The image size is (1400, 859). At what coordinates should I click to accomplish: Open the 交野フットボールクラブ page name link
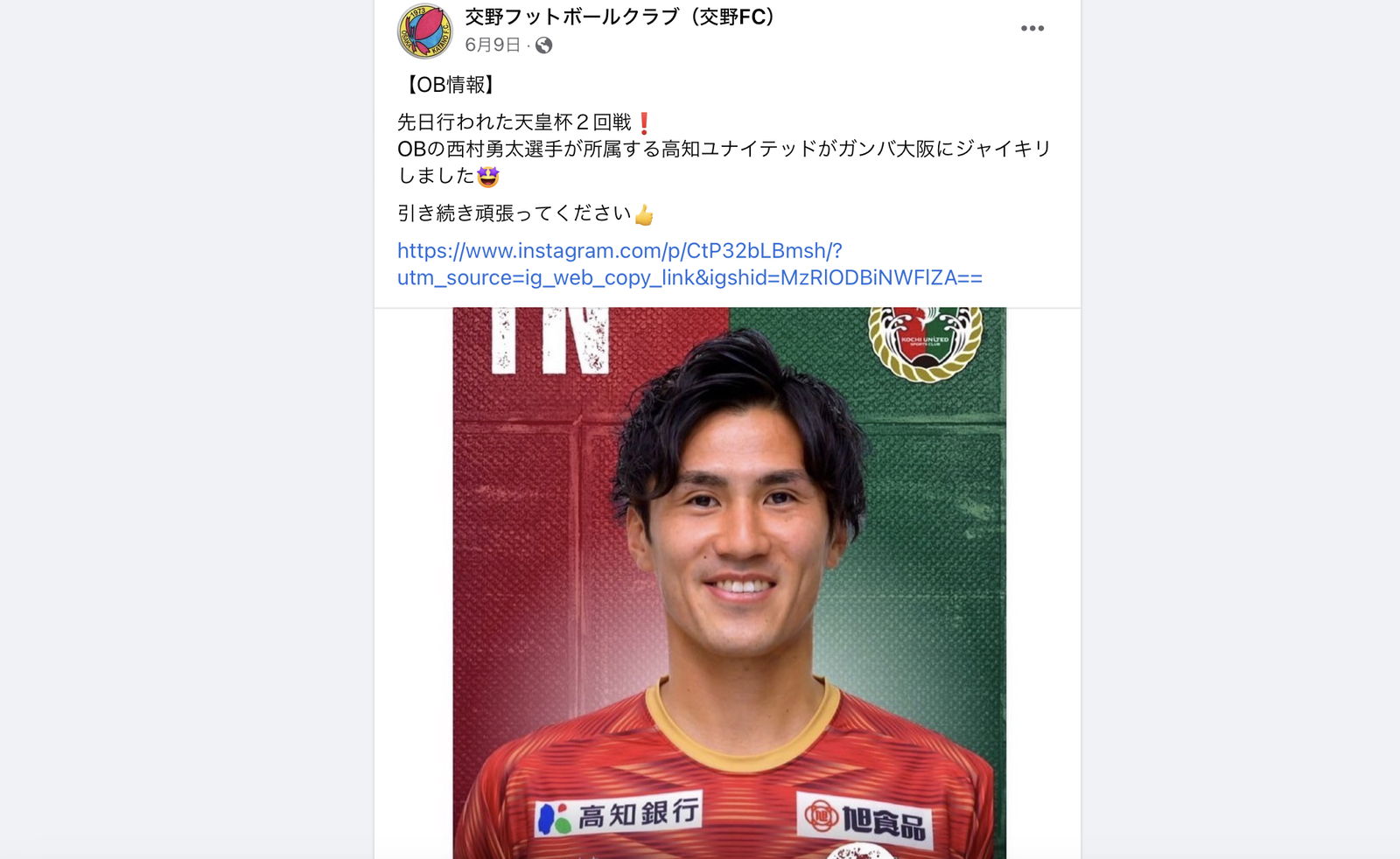coord(621,17)
